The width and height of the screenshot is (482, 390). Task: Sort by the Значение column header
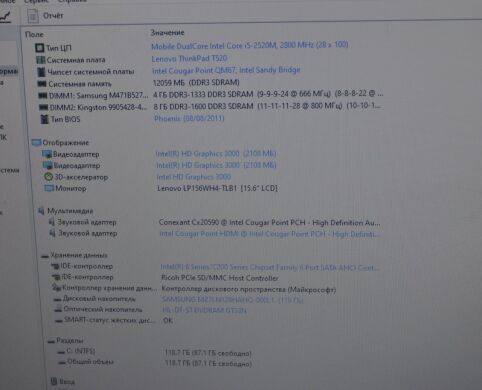point(167,33)
